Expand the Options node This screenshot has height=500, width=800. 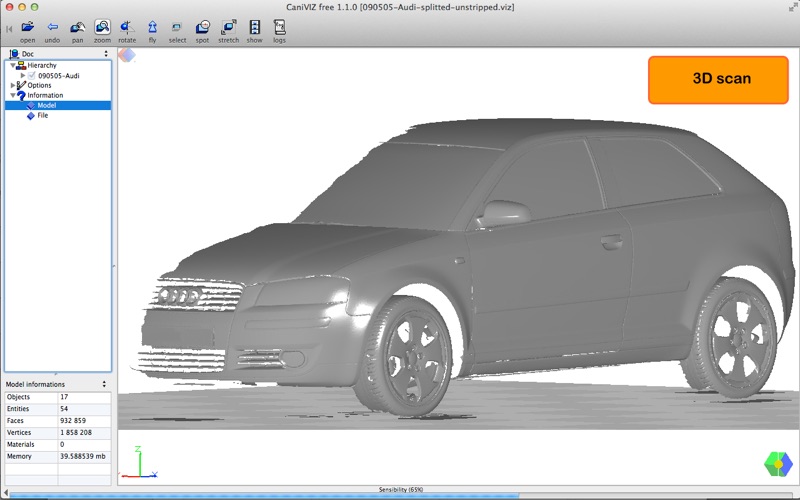(x=13, y=85)
